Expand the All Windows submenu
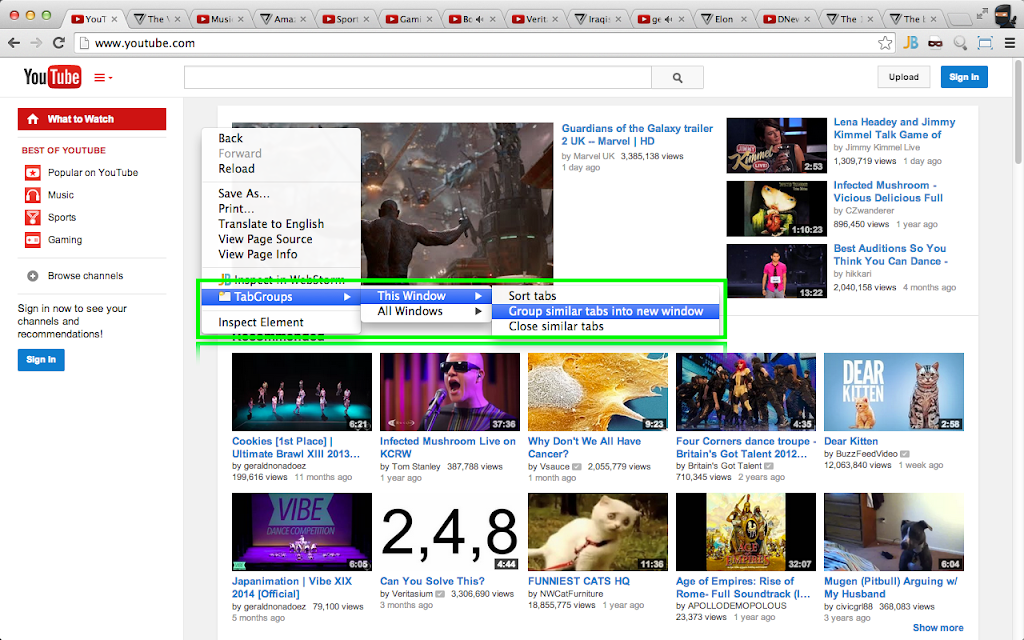 tap(426, 312)
